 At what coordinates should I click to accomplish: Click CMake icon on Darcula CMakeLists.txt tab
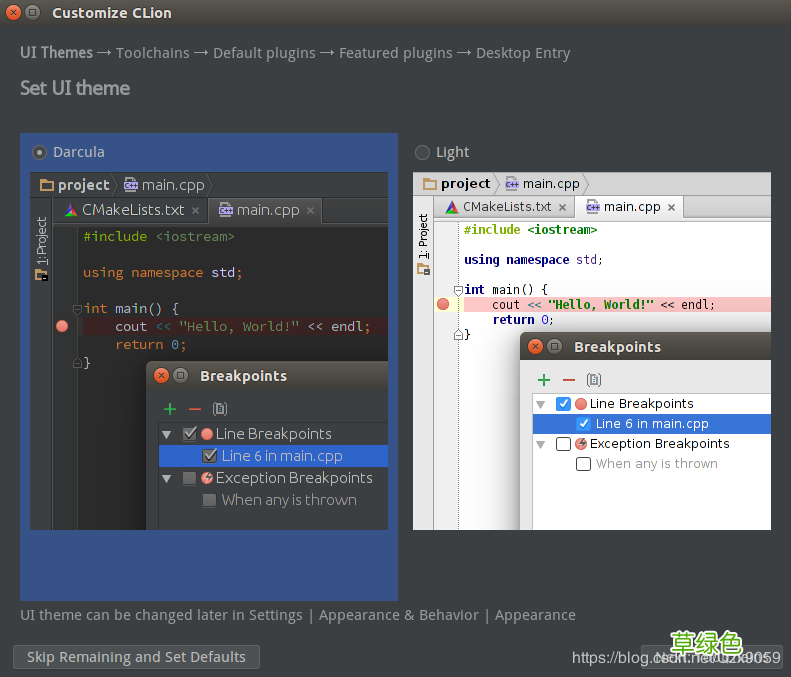[x=71, y=210]
